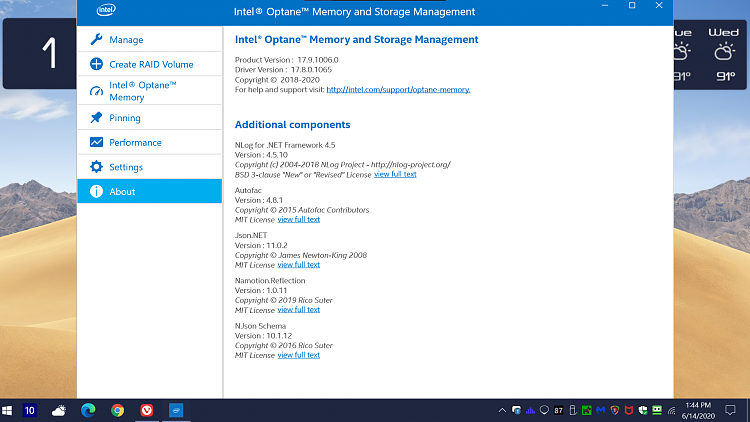Maximize the Intel Optane window
The width and height of the screenshot is (750, 422).
click(x=632, y=6)
